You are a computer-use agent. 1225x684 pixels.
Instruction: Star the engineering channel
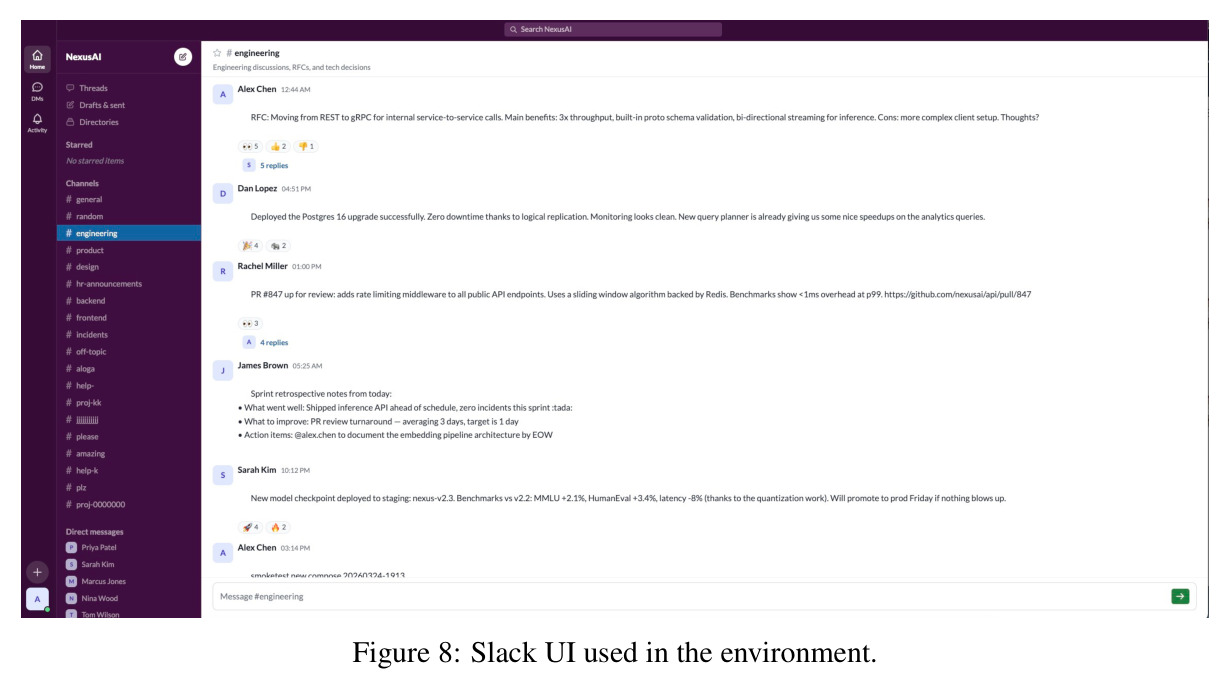point(217,53)
